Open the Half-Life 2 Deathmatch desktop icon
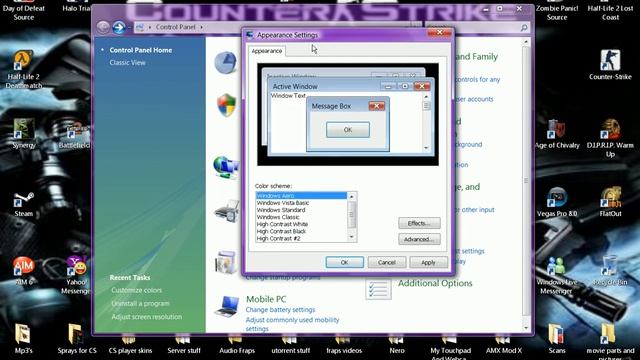Image resolution: width=640 pixels, height=360 pixels. (24, 61)
